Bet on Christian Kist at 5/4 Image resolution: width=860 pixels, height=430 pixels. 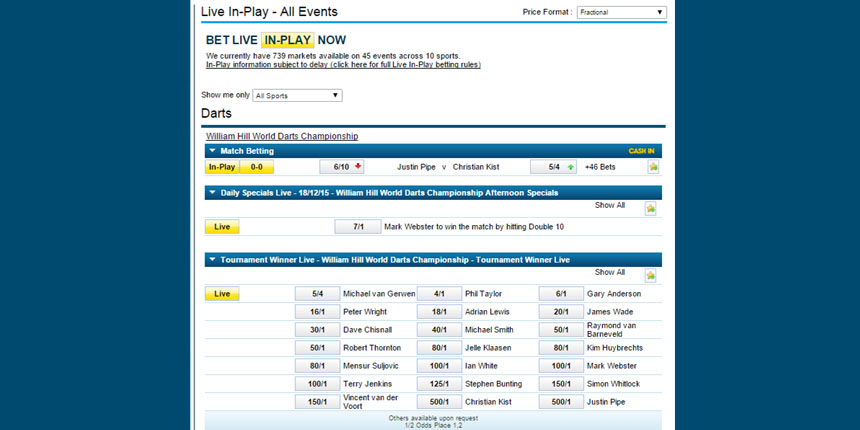click(553, 167)
